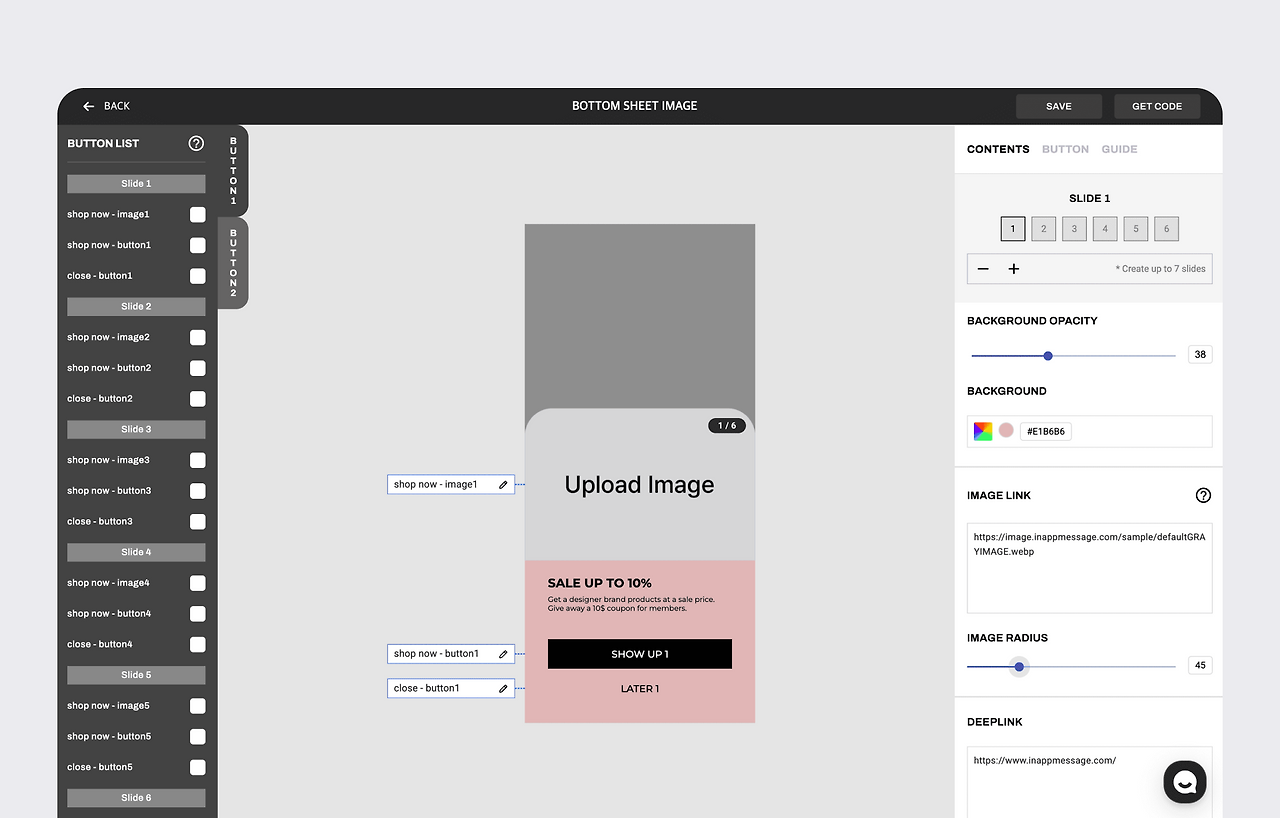Adjust the Background Opacity slider handle
This screenshot has width=1280, height=818.
point(1048,356)
